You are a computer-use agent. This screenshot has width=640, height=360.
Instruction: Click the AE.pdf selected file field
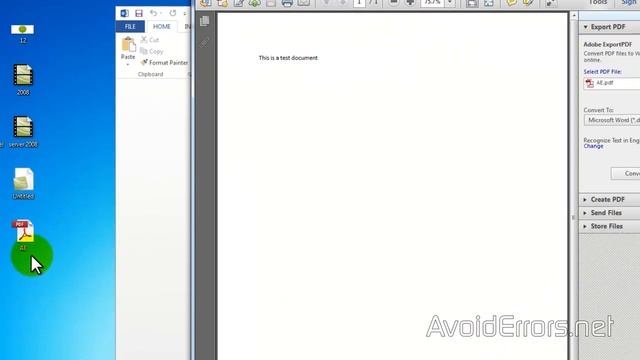(x=612, y=83)
